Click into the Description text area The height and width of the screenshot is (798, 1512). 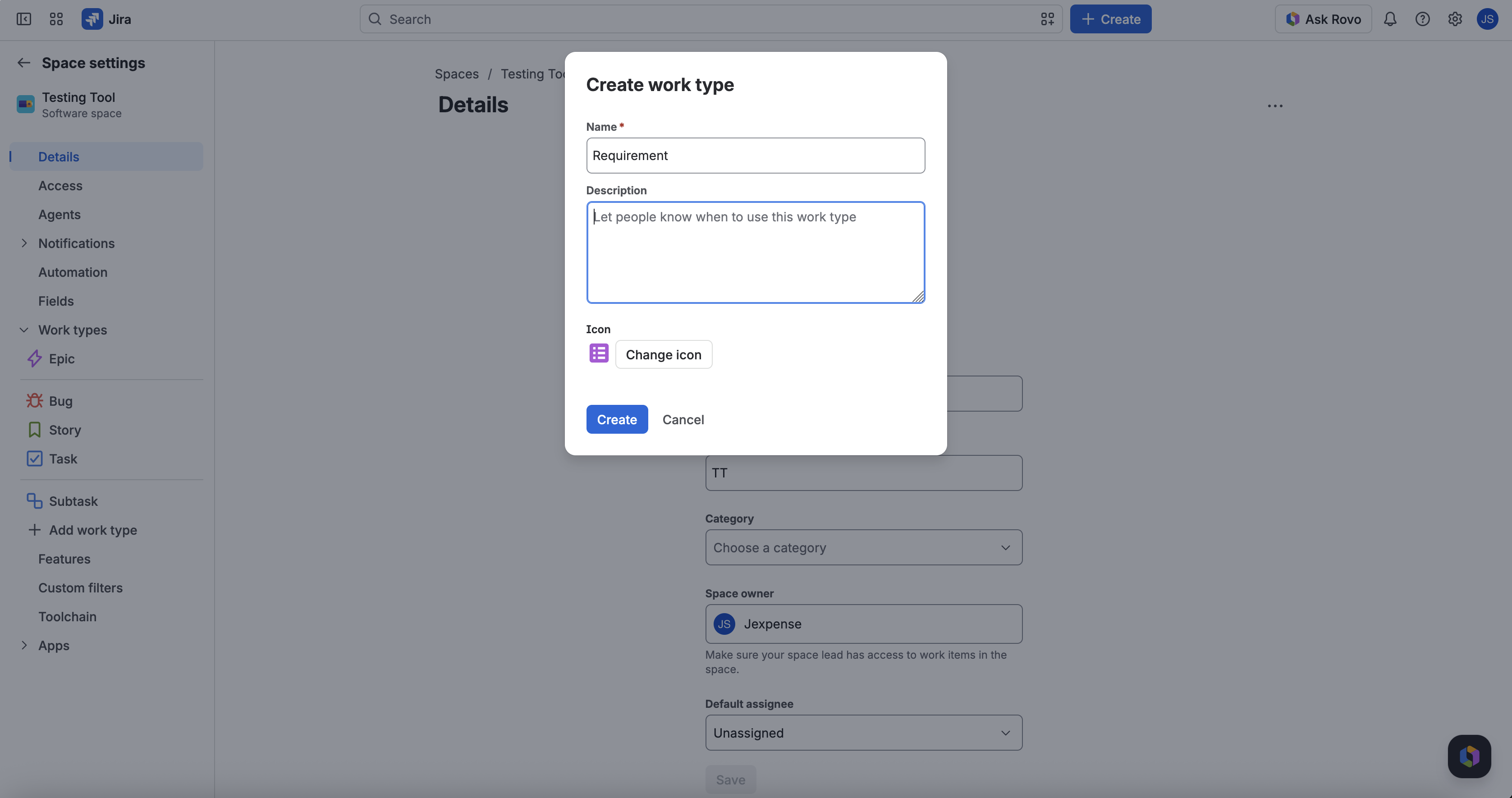pos(756,252)
